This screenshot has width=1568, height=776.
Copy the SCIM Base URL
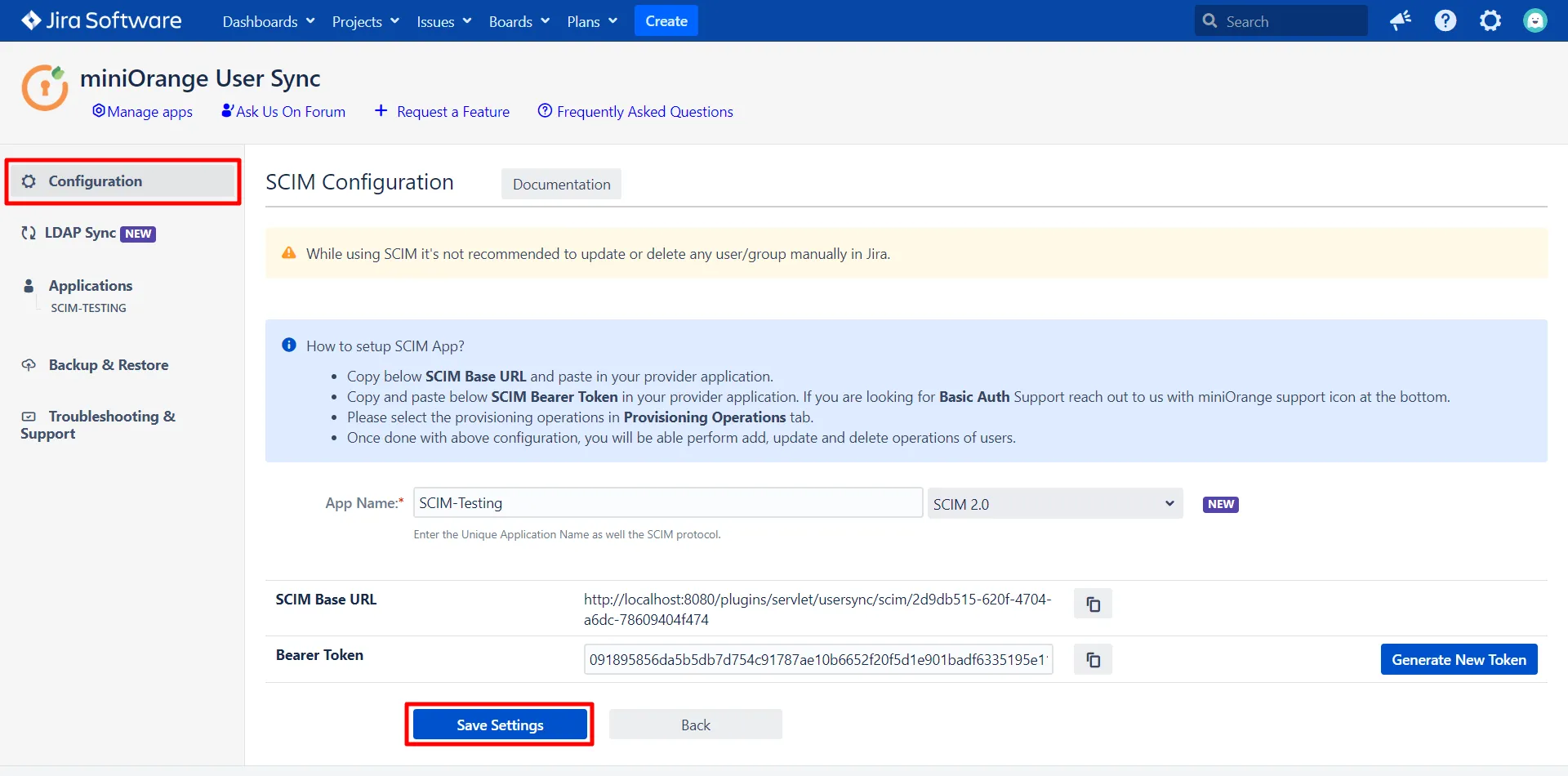pyautogui.click(x=1093, y=604)
